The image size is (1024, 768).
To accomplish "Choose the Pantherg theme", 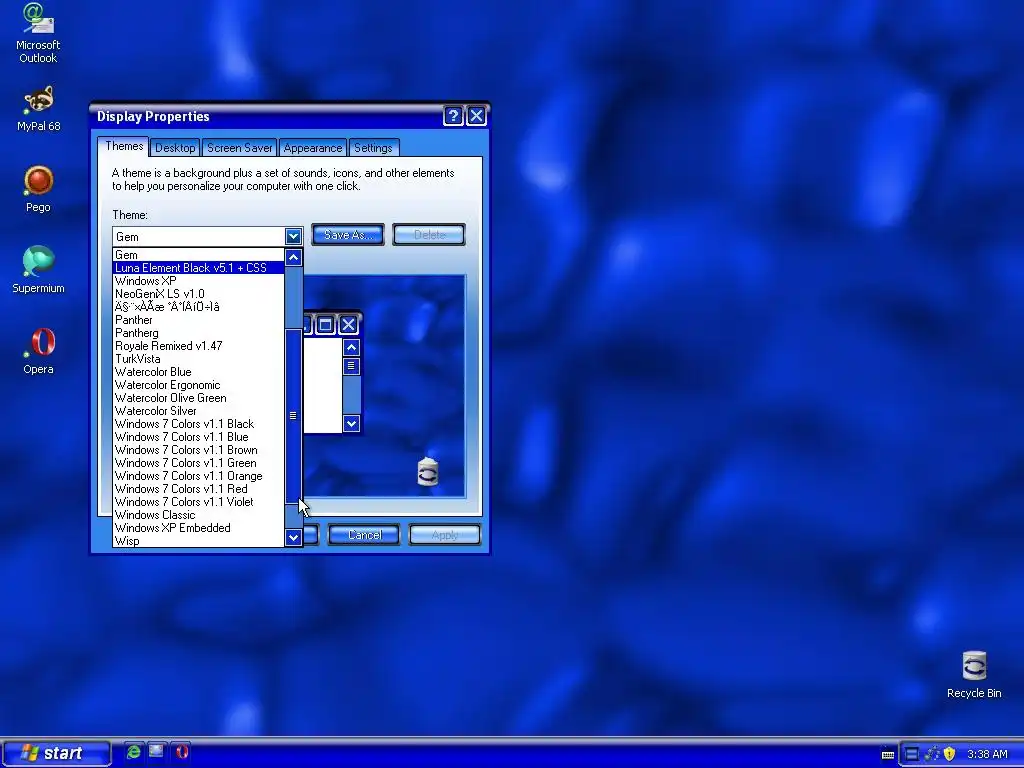I will click(x=199, y=333).
